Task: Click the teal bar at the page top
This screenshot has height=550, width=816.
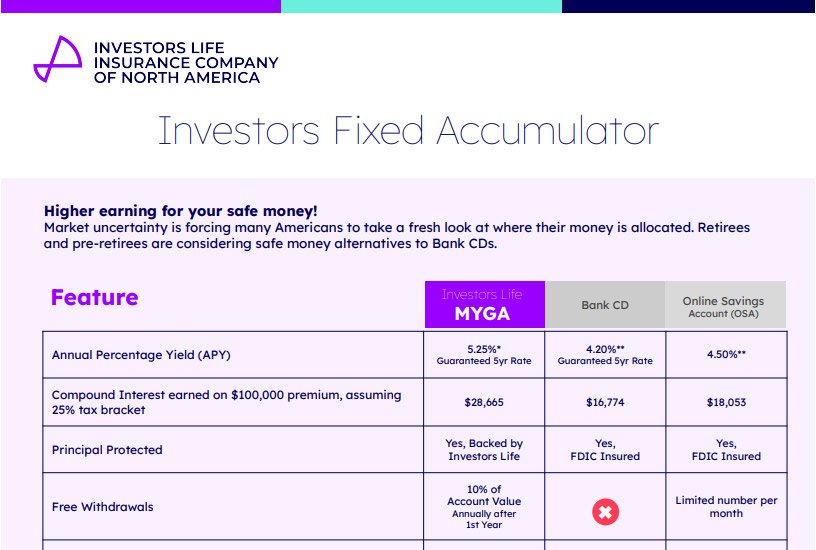Action: pyautogui.click(x=420, y=6)
